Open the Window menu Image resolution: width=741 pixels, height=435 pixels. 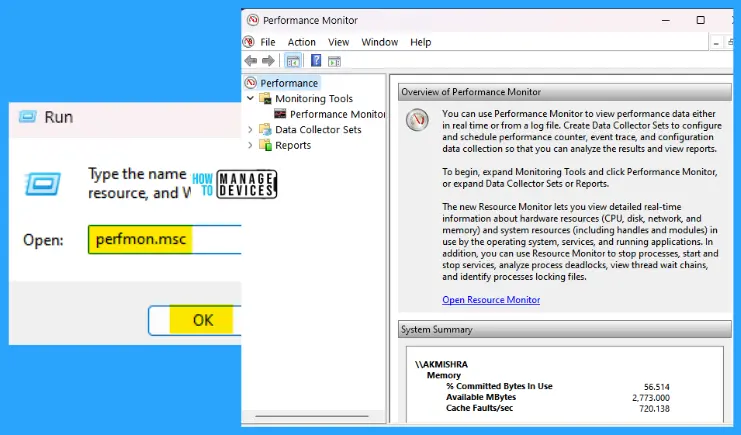click(379, 42)
